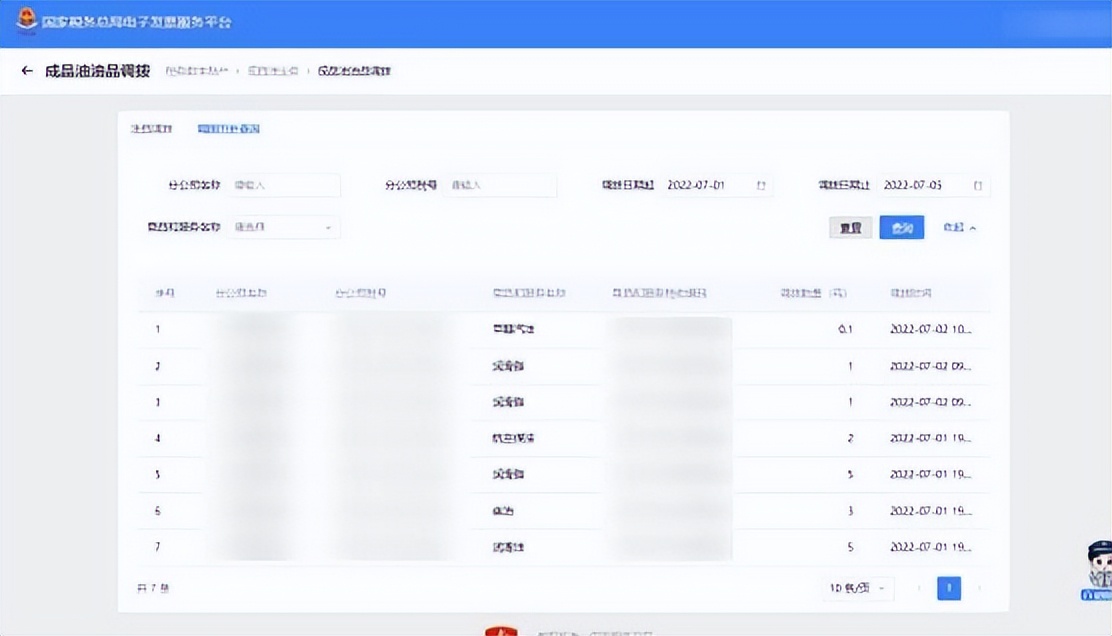
Task: Switch to the first tab above the filters
Action: [x=151, y=129]
